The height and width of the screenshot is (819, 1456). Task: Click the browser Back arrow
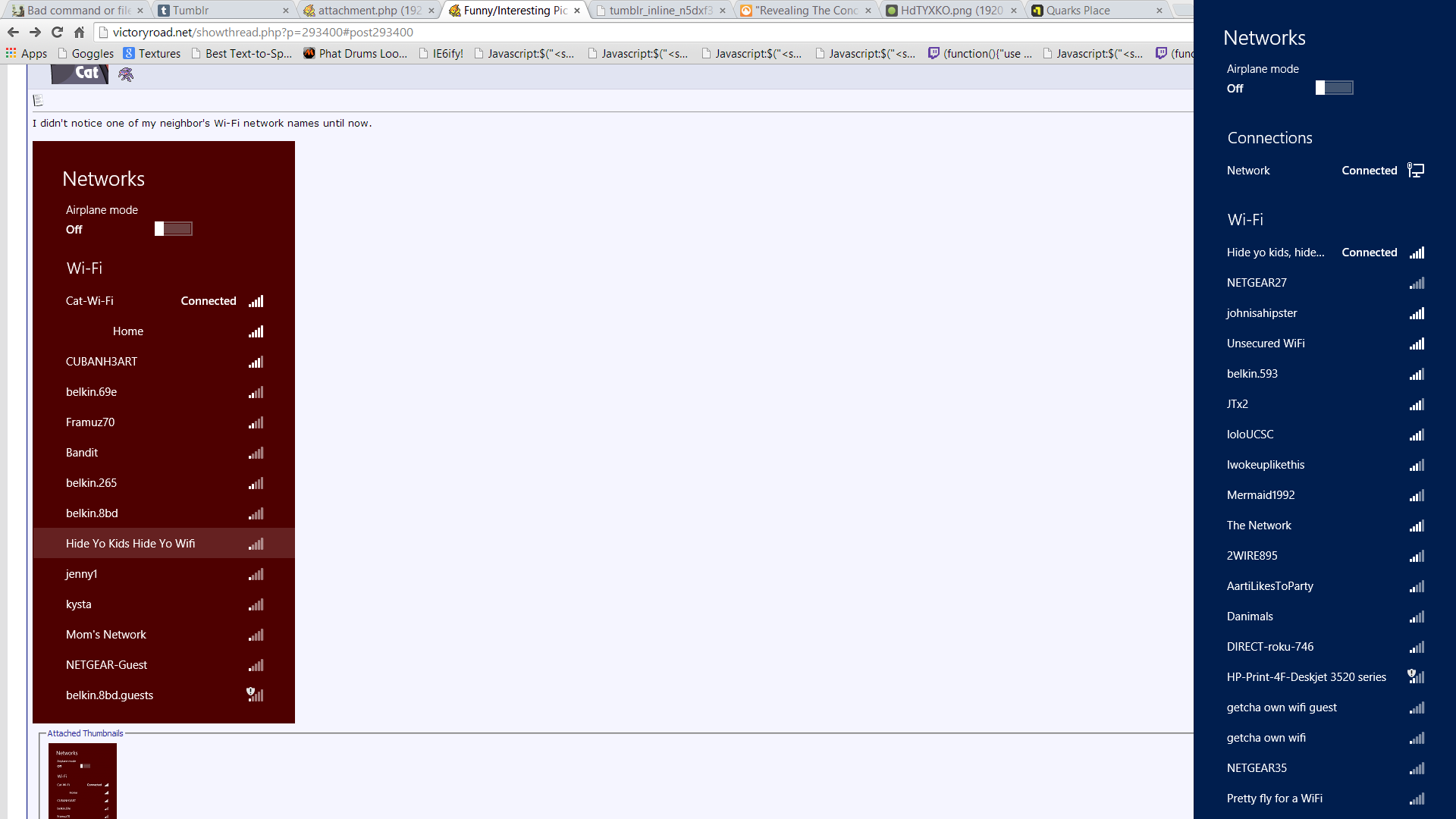coord(13,32)
